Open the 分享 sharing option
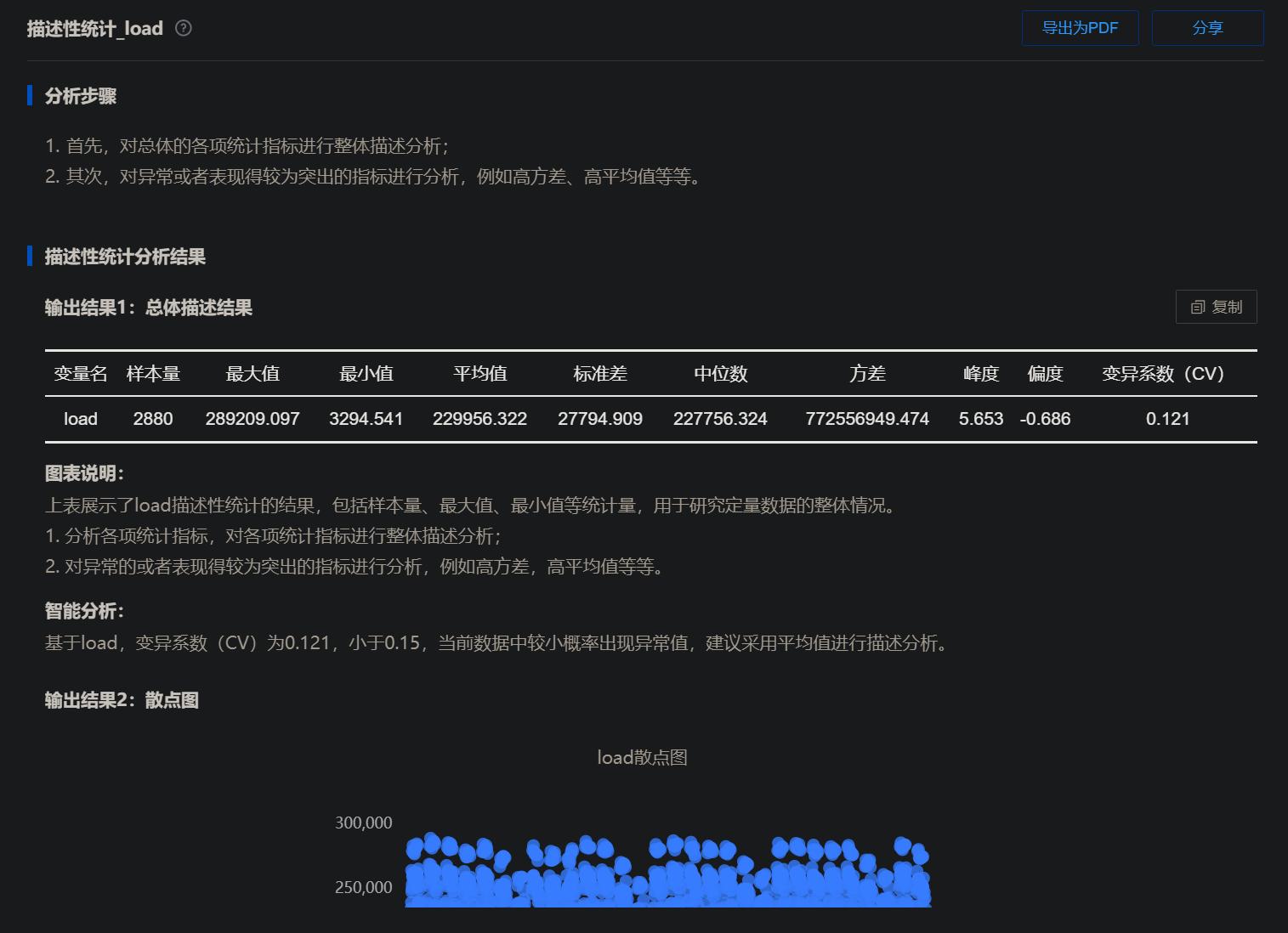Viewport: 1288px width, 933px height. [1207, 28]
